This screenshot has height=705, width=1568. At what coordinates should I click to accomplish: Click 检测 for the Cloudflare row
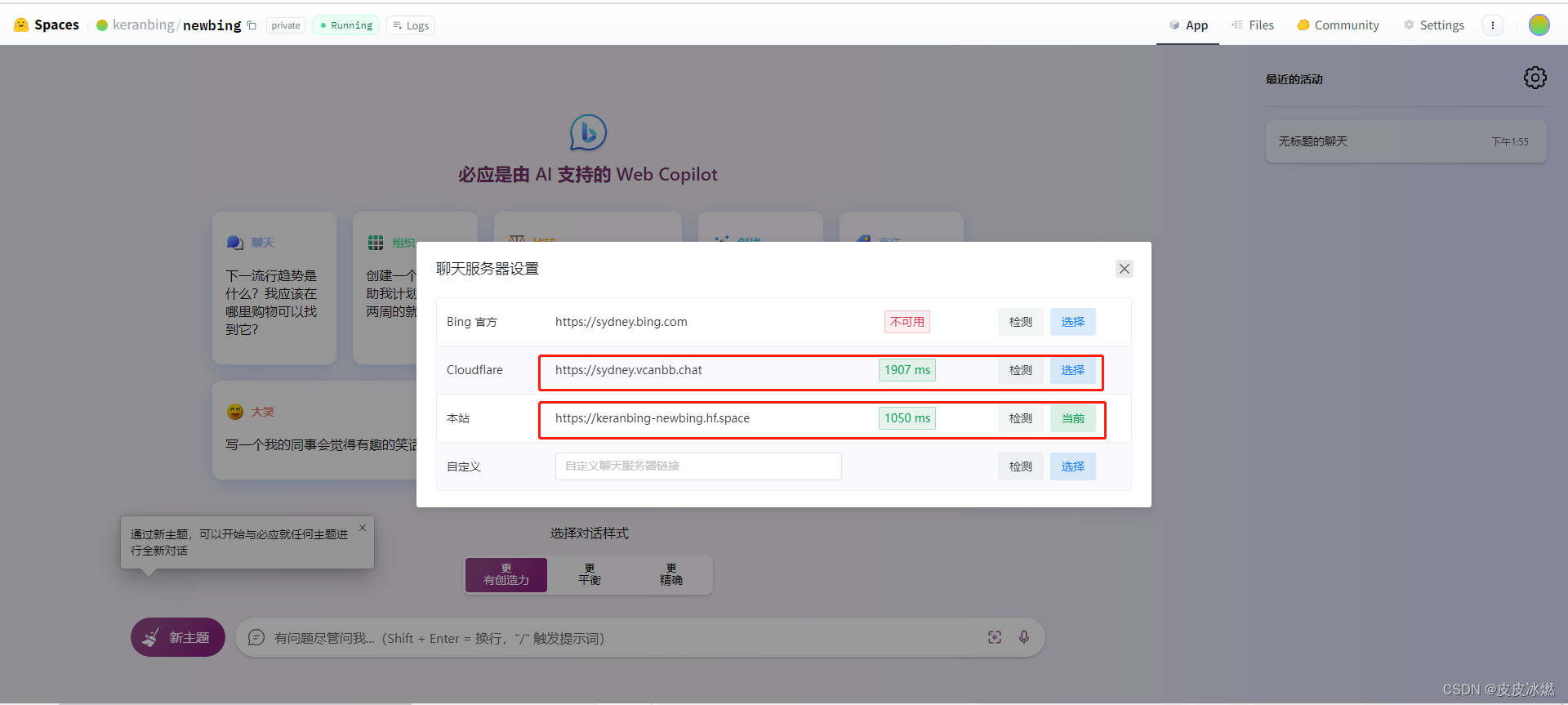click(x=1021, y=370)
